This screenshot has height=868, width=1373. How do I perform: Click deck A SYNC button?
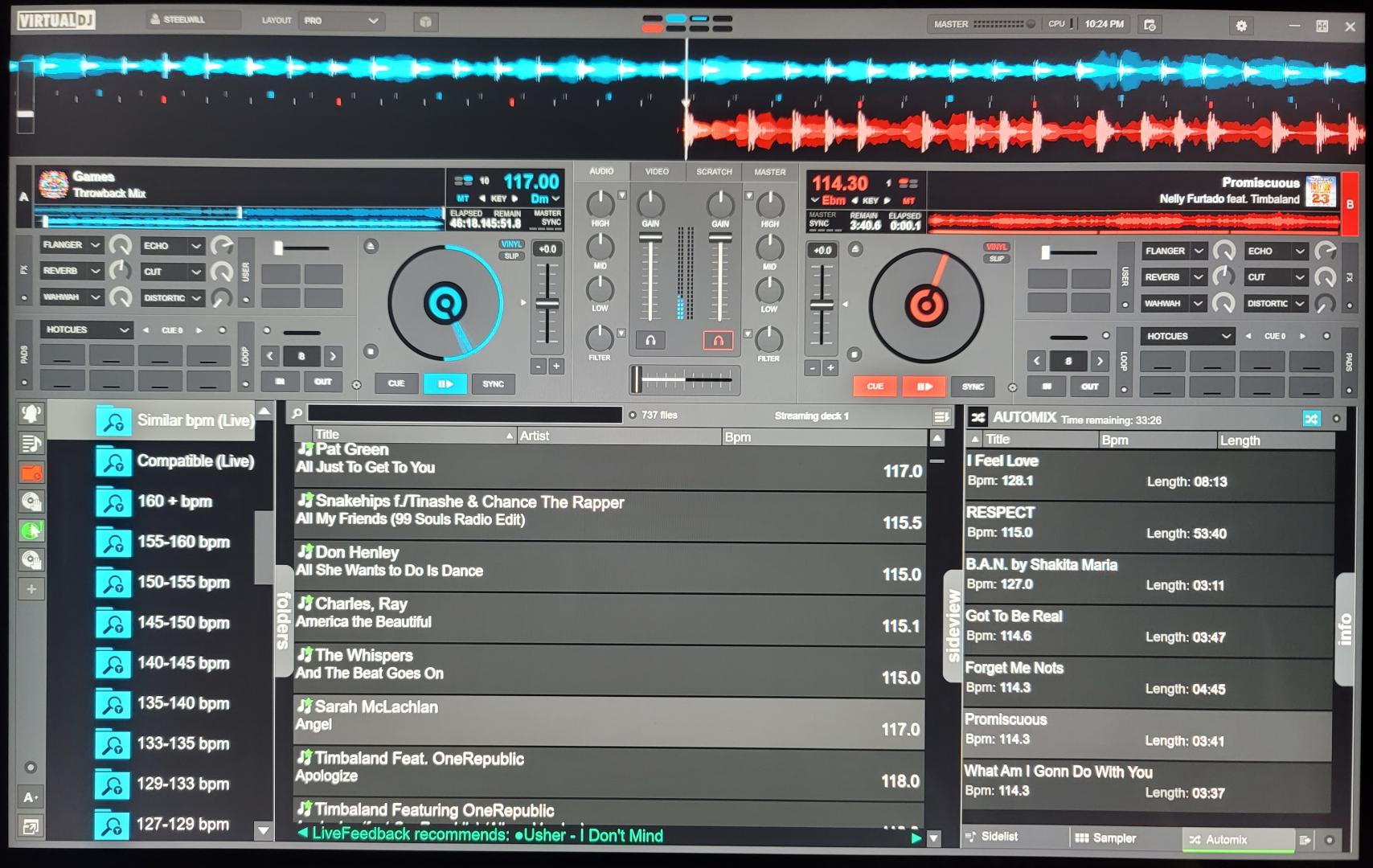click(x=493, y=384)
